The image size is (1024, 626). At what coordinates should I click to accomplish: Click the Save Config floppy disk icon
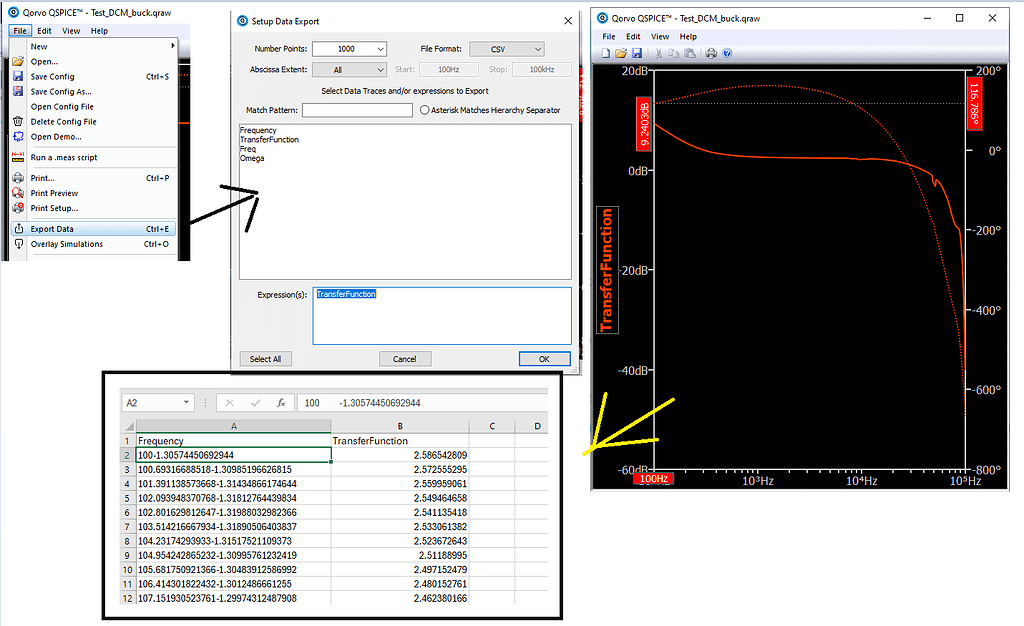(18, 76)
